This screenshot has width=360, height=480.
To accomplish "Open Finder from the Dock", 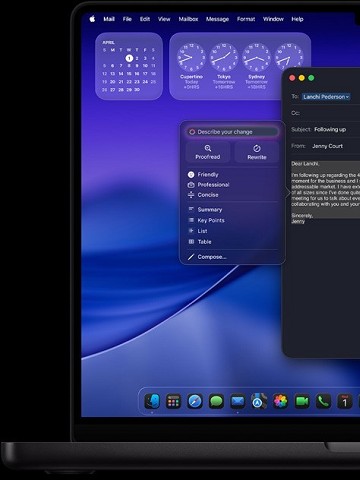I will (x=152, y=401).
